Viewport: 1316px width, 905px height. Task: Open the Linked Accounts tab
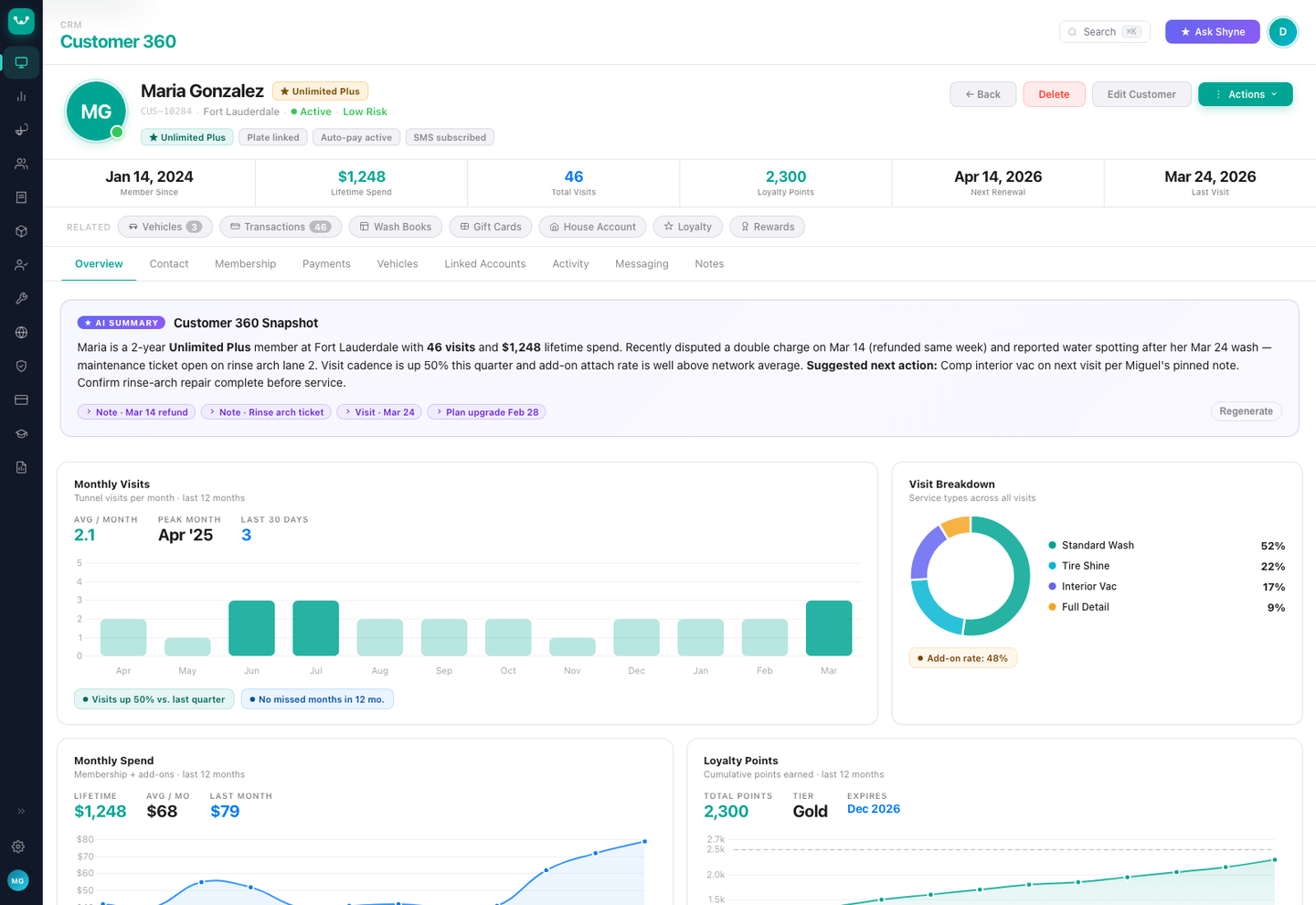click(485, 264)
